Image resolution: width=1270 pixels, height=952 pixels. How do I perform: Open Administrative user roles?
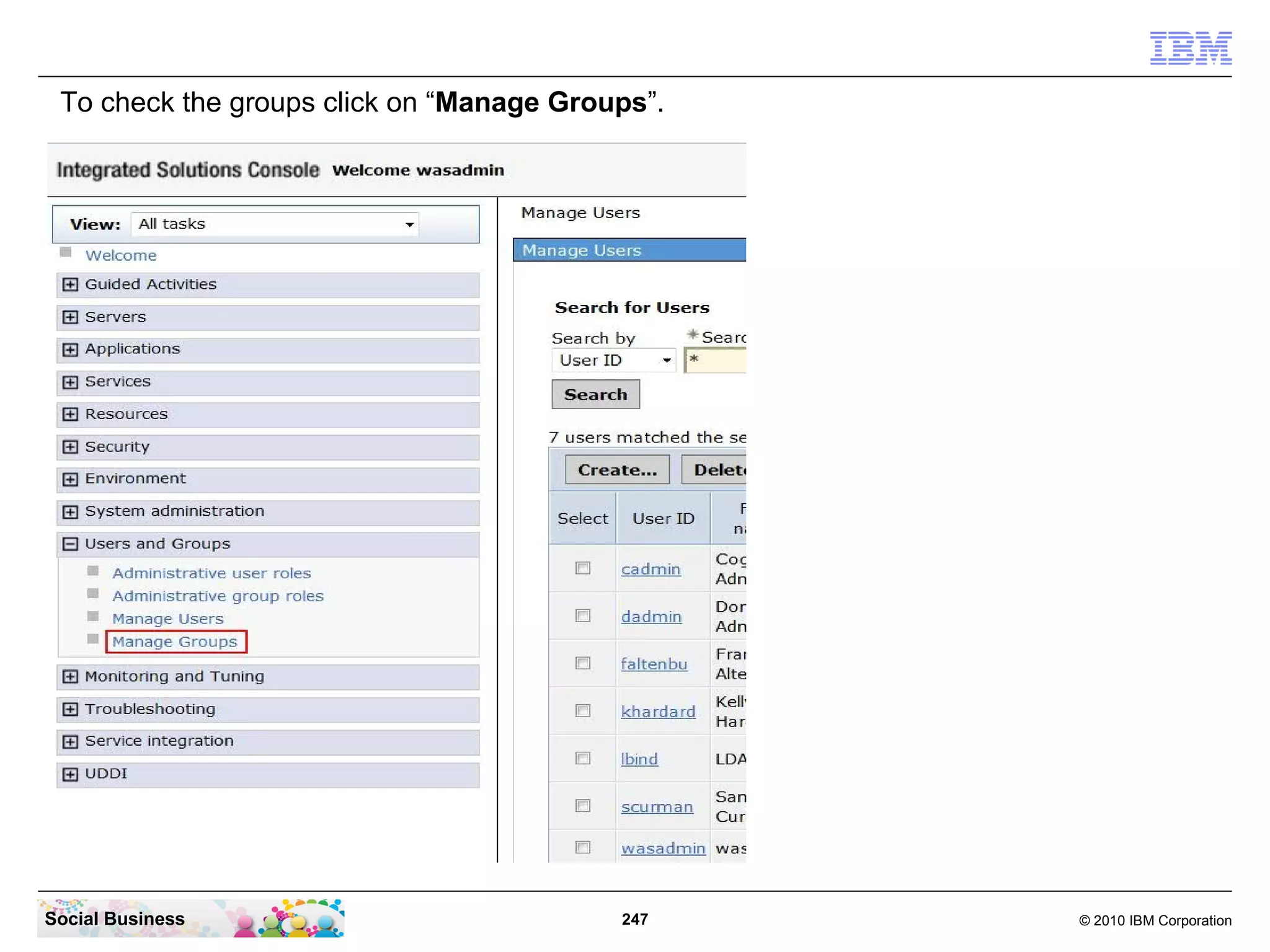(x=211, y=573)
